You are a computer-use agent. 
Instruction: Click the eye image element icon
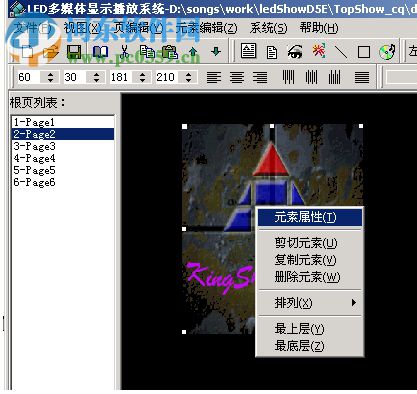pos(295,52)
